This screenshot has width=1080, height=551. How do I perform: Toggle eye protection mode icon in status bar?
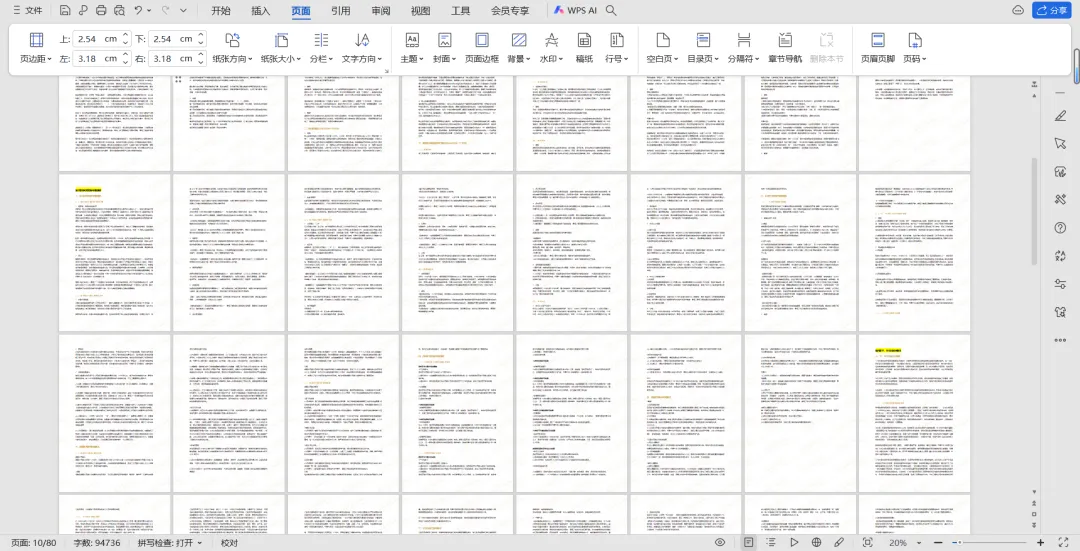point(720,543)
